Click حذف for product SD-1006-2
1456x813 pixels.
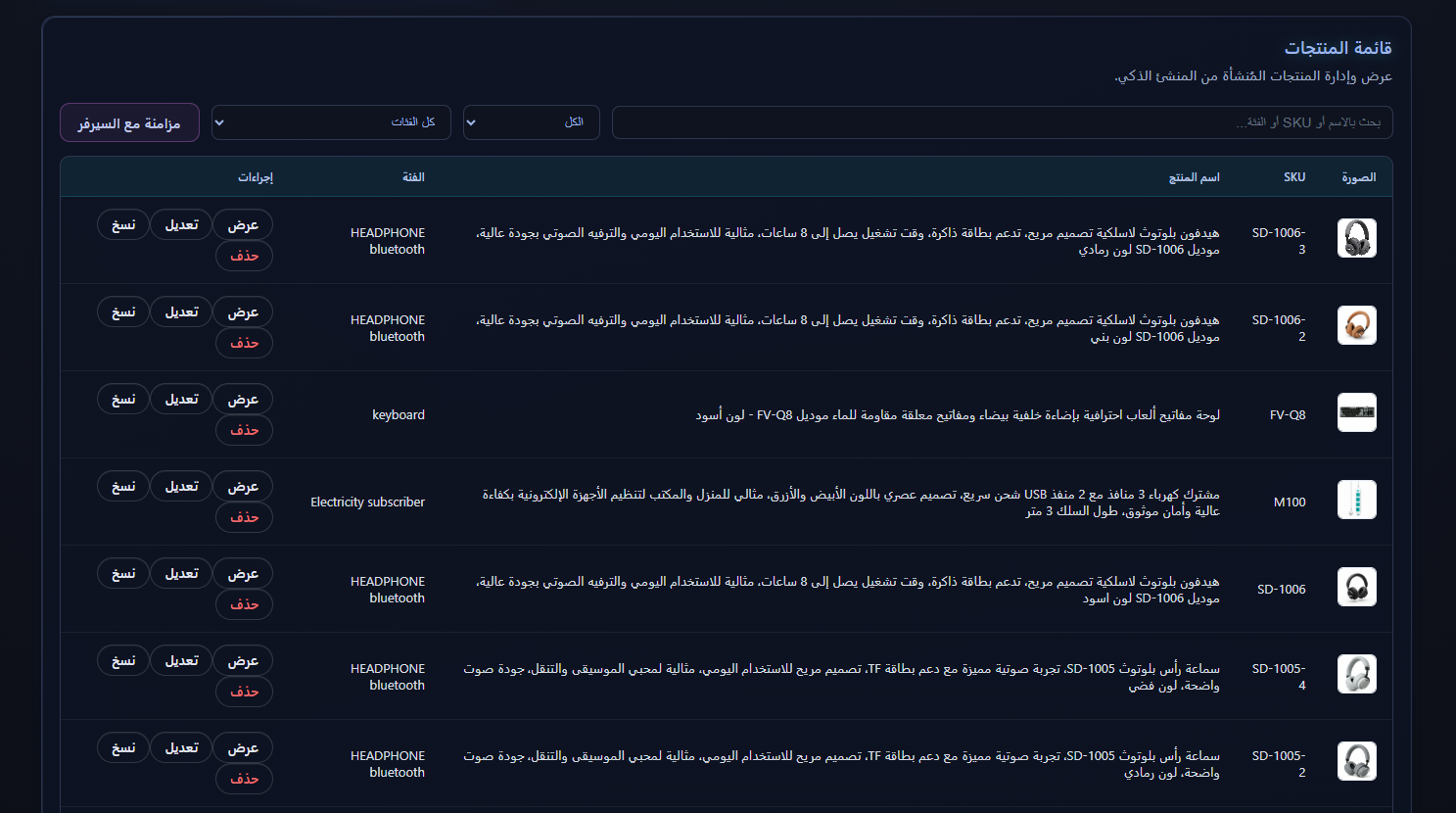(x=244, y=342)
